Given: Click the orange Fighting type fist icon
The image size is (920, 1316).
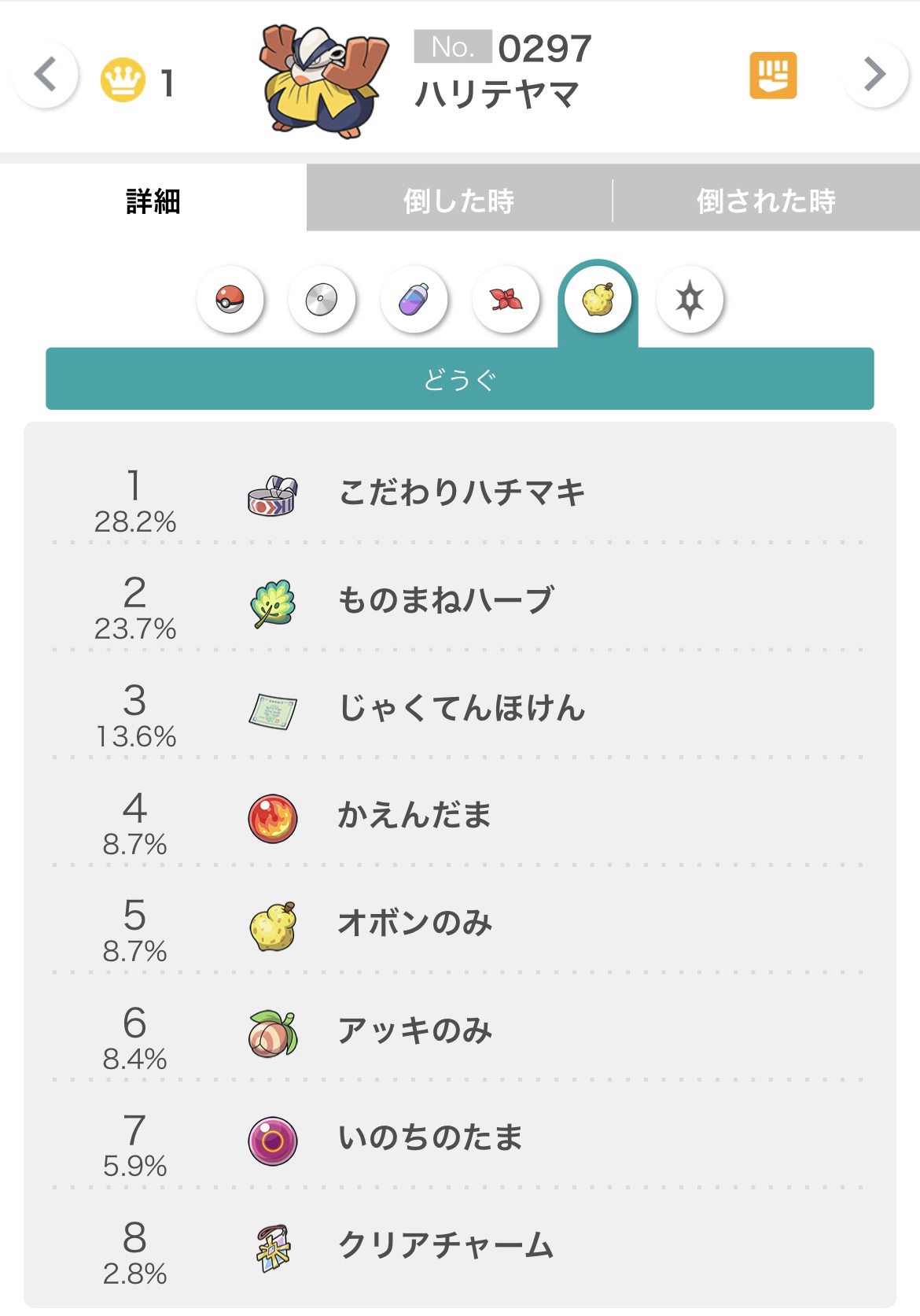Looking at the screenshot, I should click(x=773, y=76).
